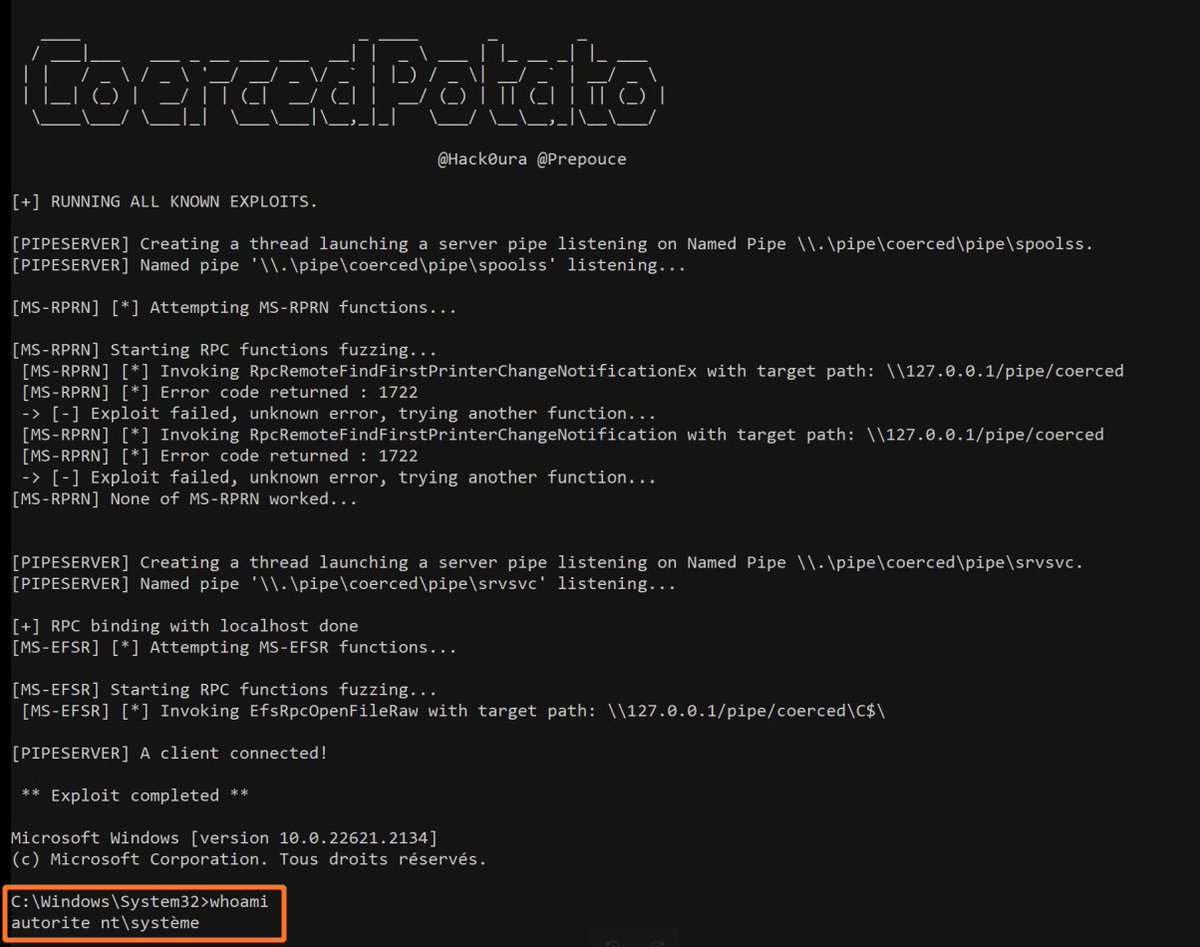The height and width of the screenshot is (947, 1200).
Task: Click '[PIPESERVER] A client connected!' line
Action: (169, 753)
